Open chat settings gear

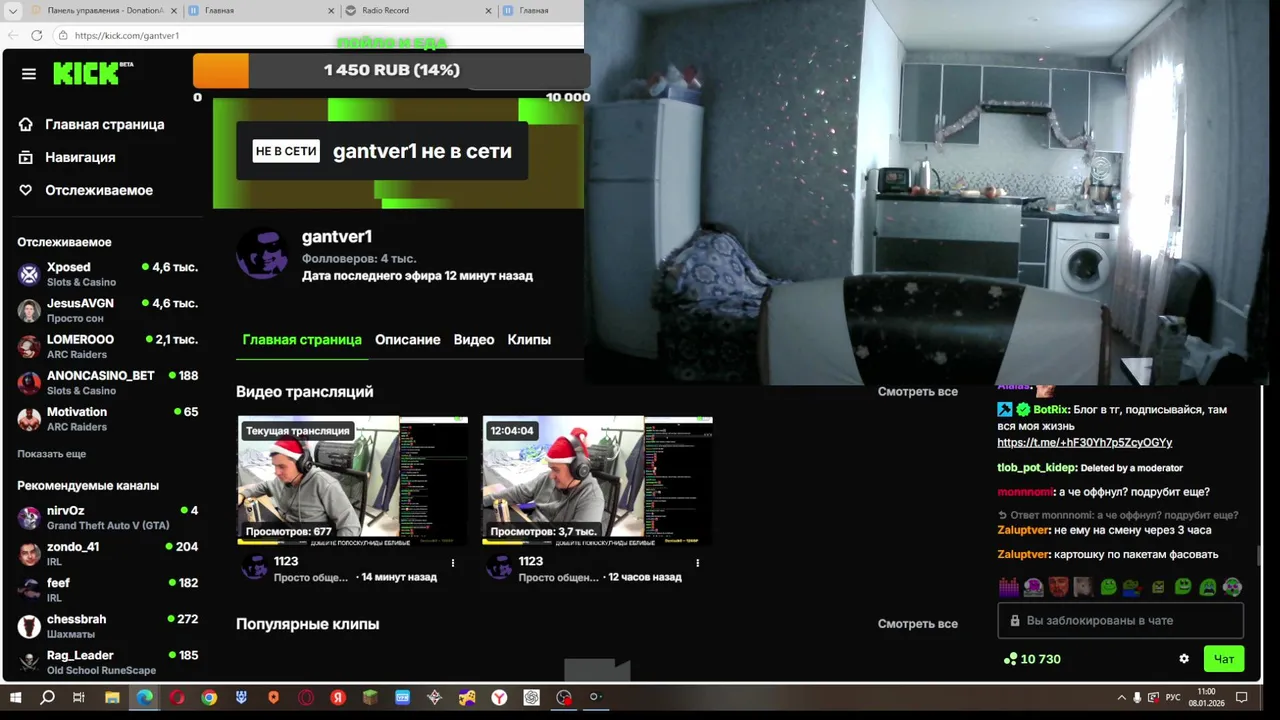pos(1184,659)
